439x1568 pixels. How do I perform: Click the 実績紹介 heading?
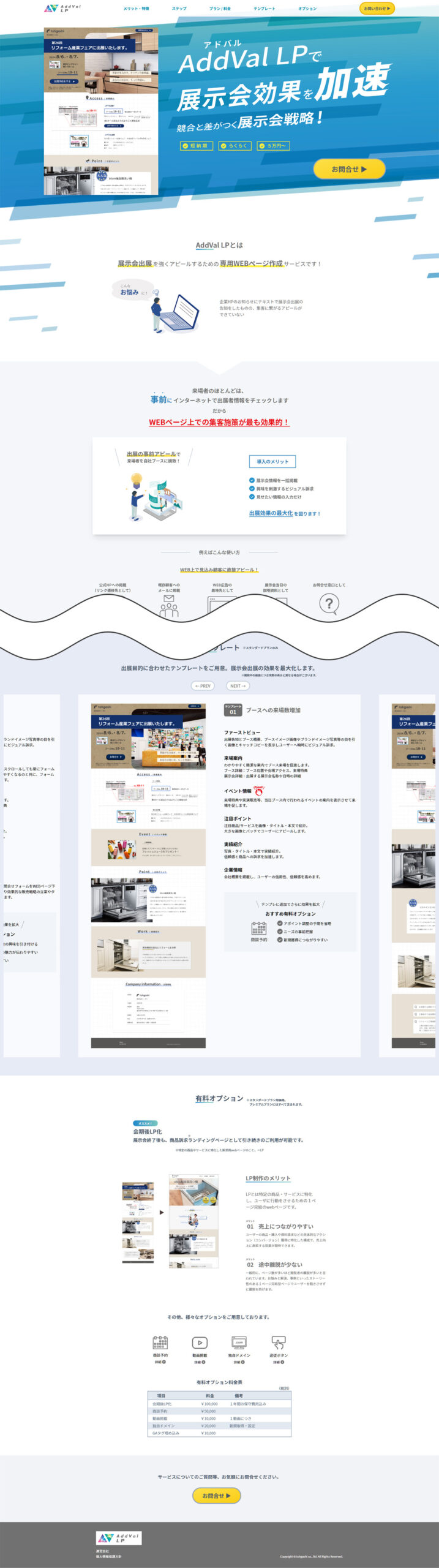point(233,844)
